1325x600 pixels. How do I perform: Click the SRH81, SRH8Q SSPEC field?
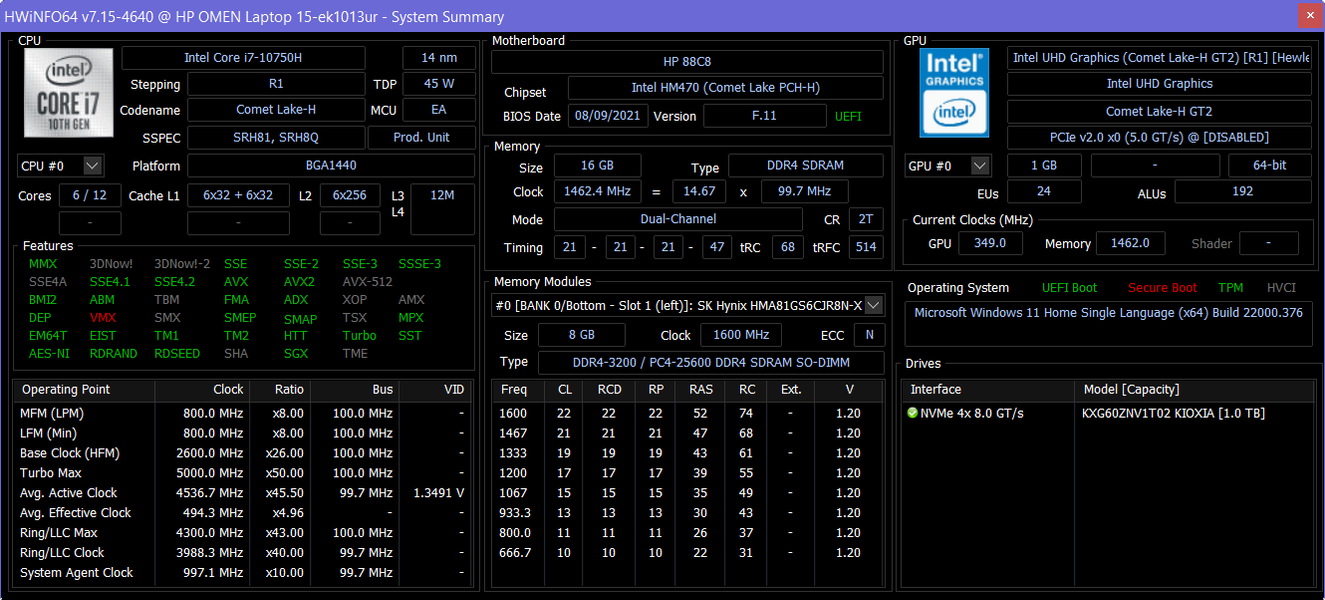tap(275, 137)
